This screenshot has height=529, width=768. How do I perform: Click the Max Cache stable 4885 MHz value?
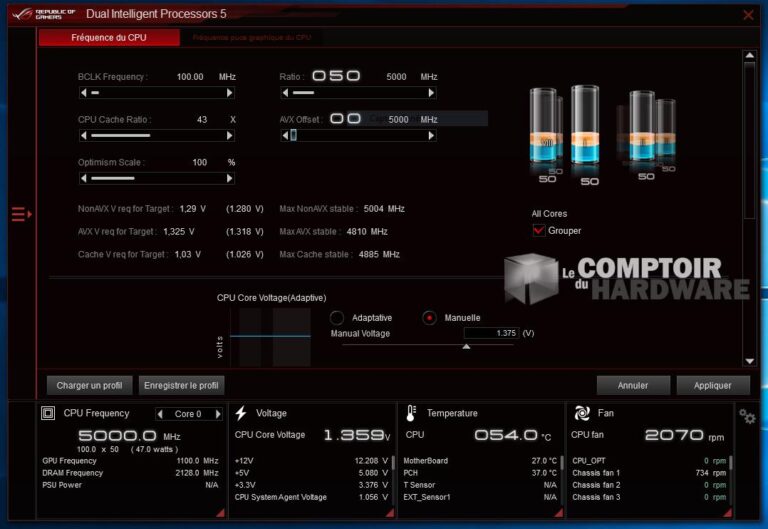click(x=379, y=255)
